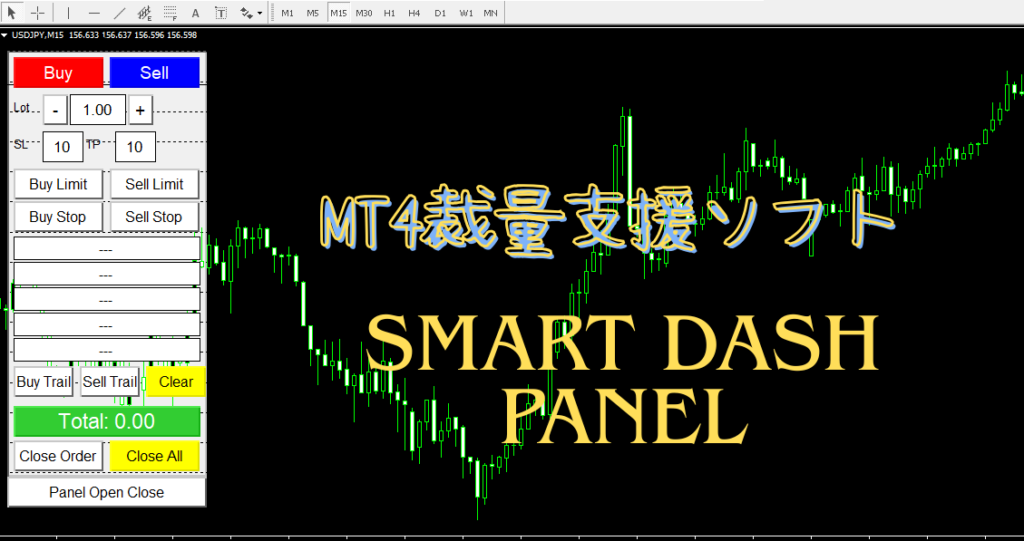
Task: Click the yellow Close All button
Action: [x=155, y=456]
